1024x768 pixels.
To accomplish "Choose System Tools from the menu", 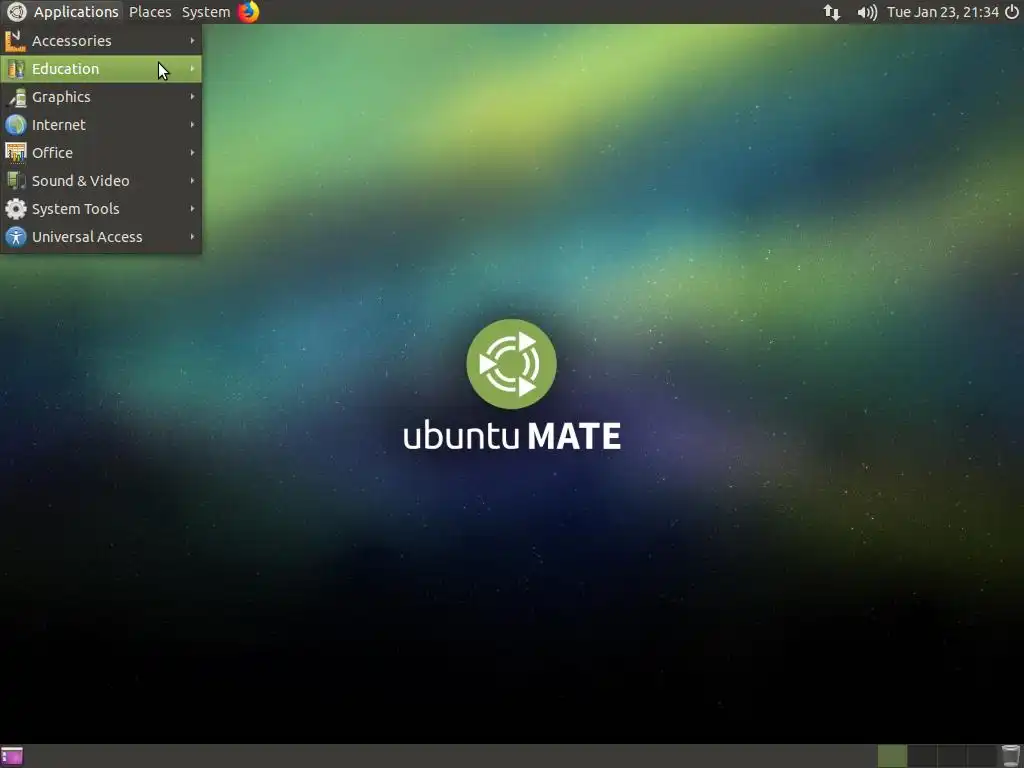I will click(x=101, y=209).
